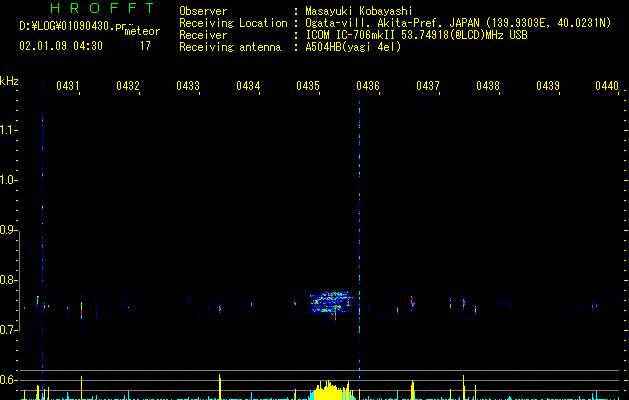The height and width of the screenshot is (400, 629).
Task: Select the 0436 time marker
Action: pyautogui.click(x=368, y=86)
